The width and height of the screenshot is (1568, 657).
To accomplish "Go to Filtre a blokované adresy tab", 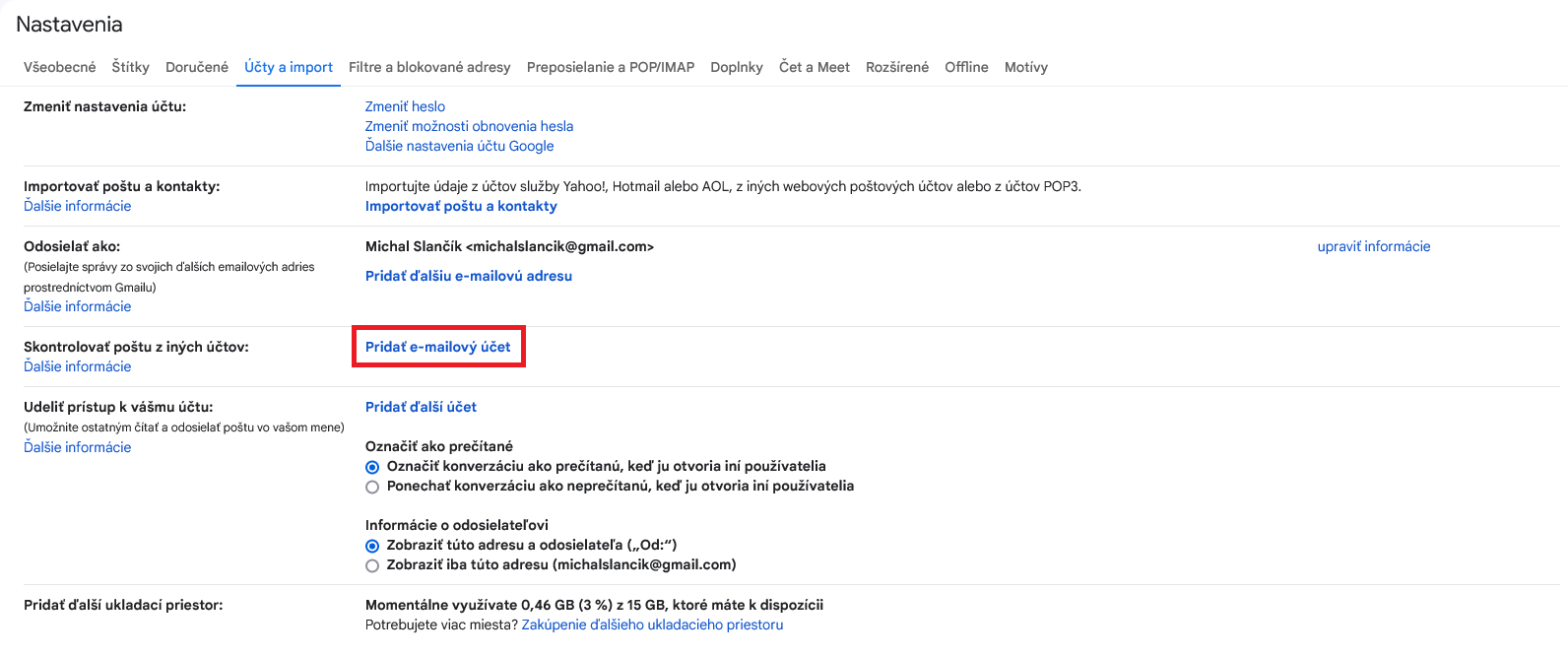I will tap(429, 67).
